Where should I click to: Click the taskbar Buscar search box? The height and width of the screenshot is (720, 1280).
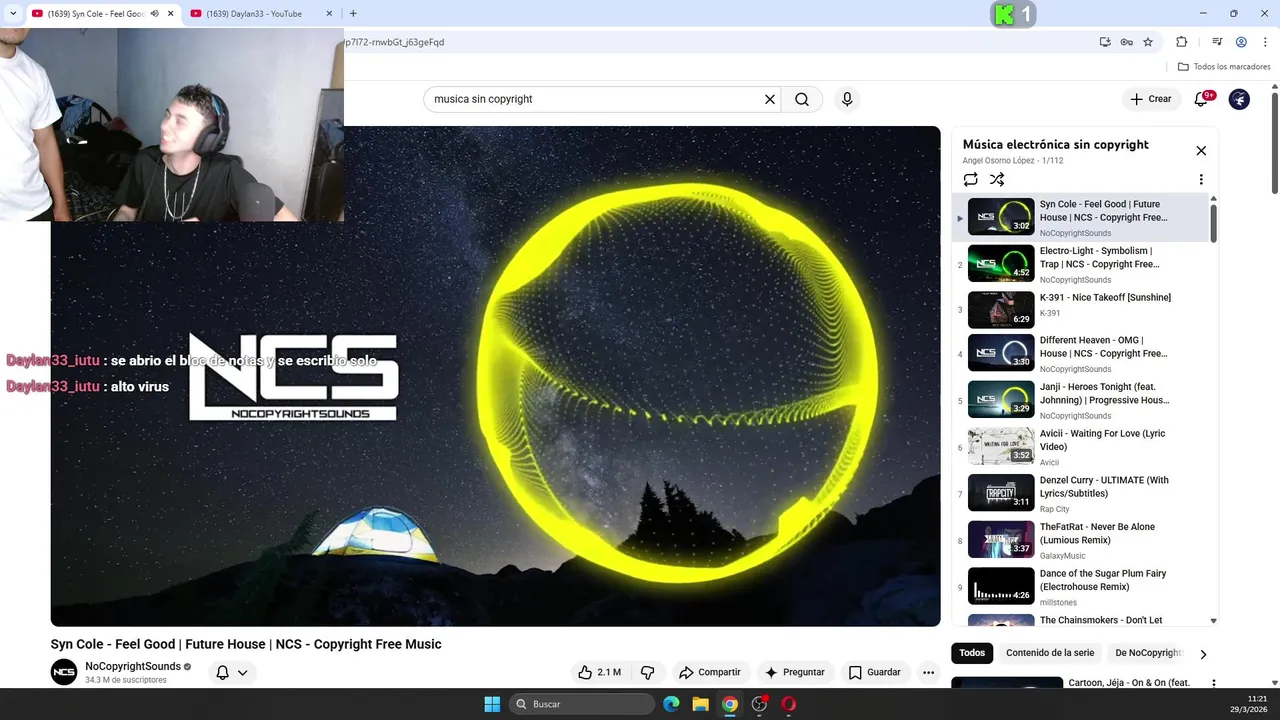pyautogui.click(x=583, y=704)
